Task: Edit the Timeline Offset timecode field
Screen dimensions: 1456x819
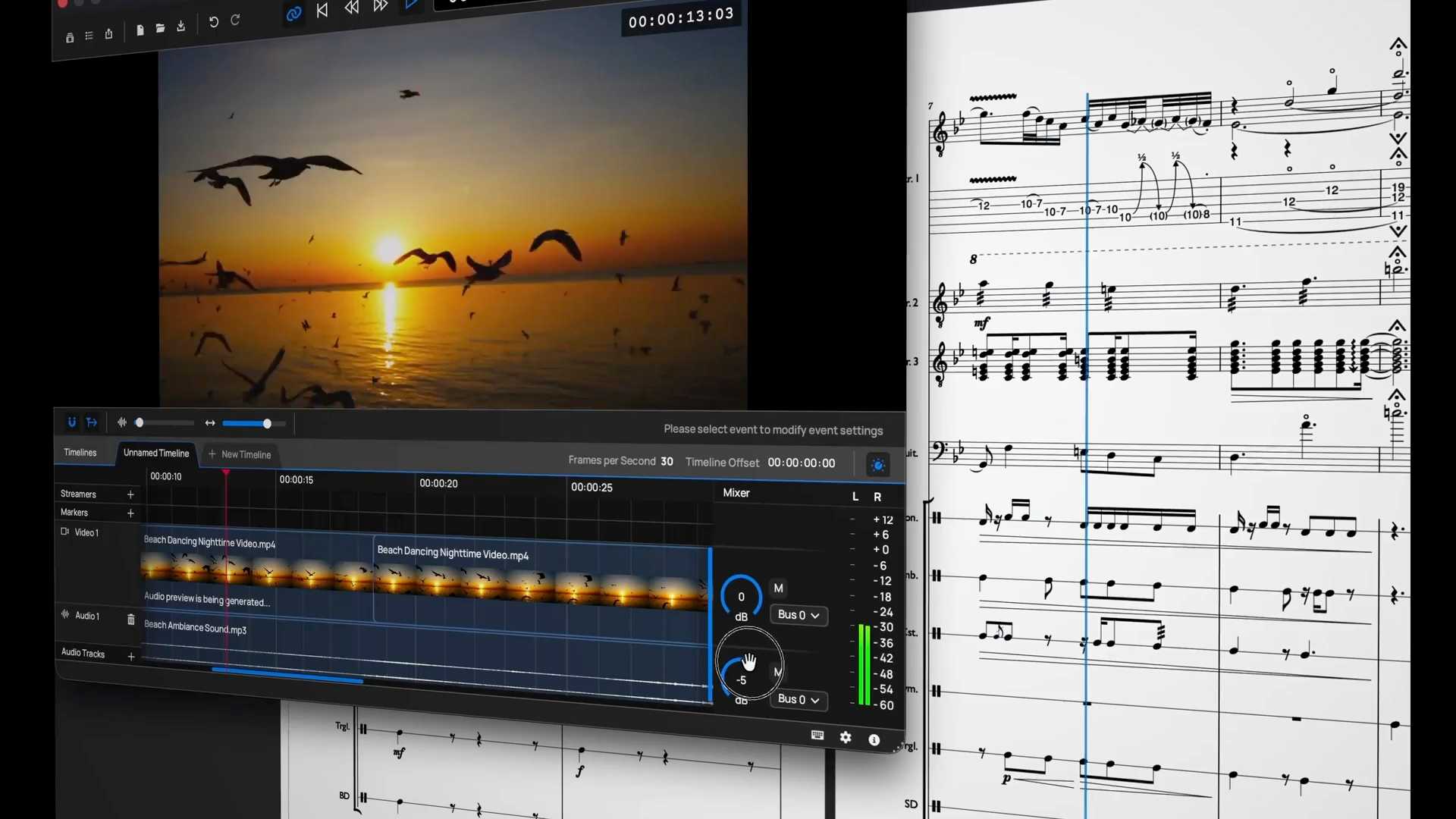Action: click(802, 463)
